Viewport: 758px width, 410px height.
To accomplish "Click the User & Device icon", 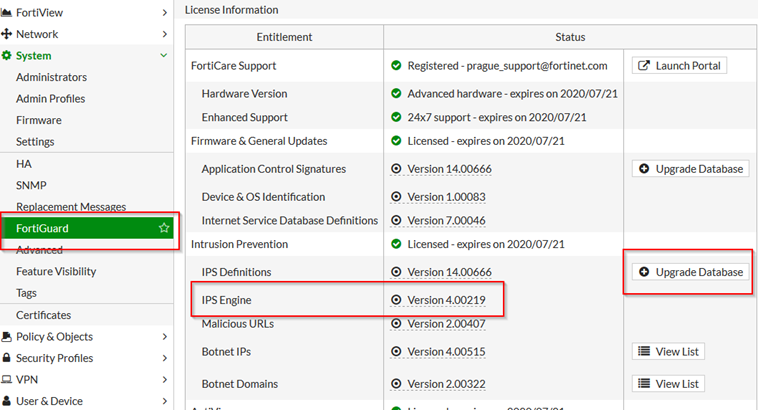I will pyautogui.click(x=7, y=401).
